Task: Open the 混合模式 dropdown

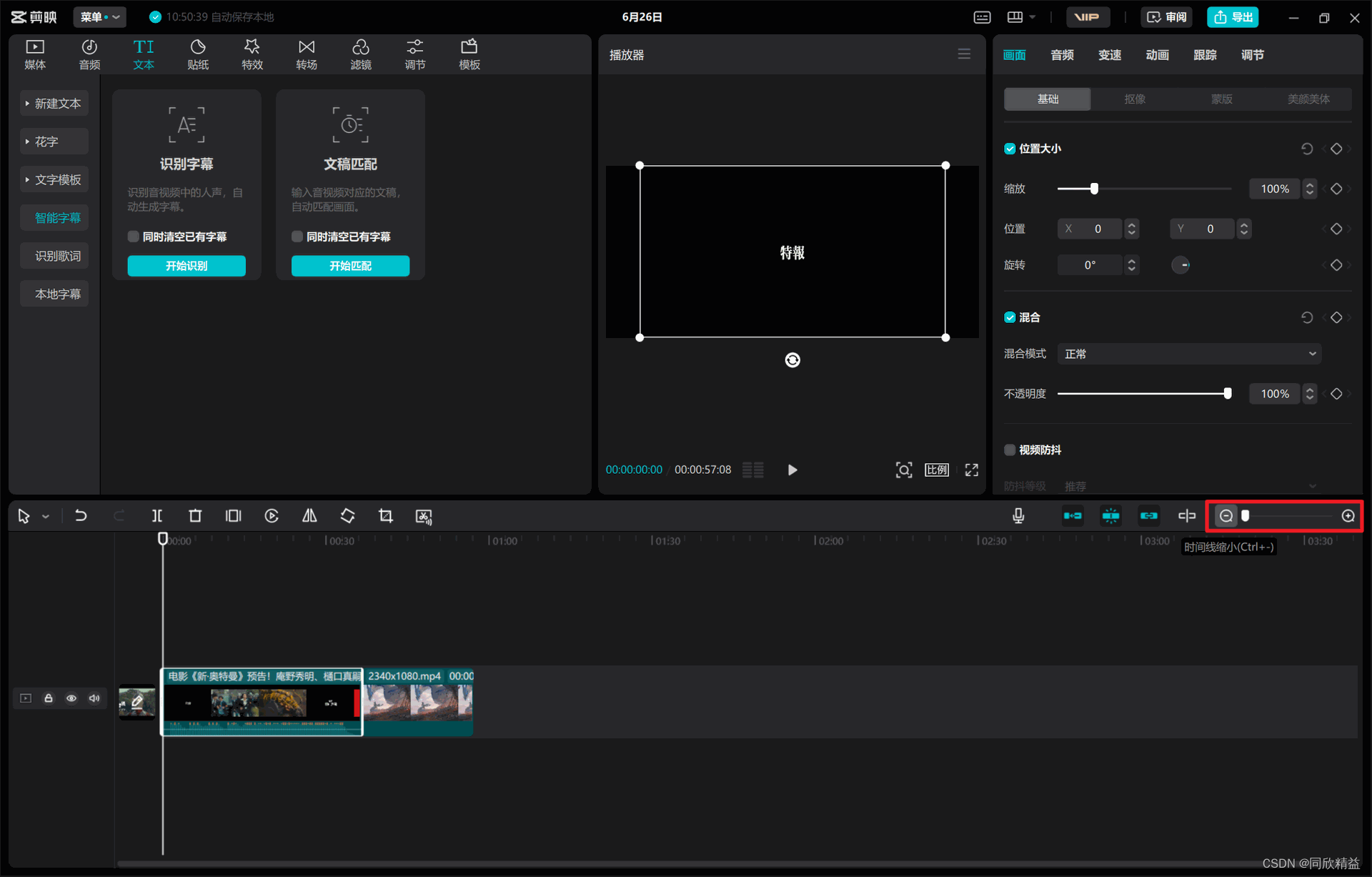Action: coord(1189,354)
